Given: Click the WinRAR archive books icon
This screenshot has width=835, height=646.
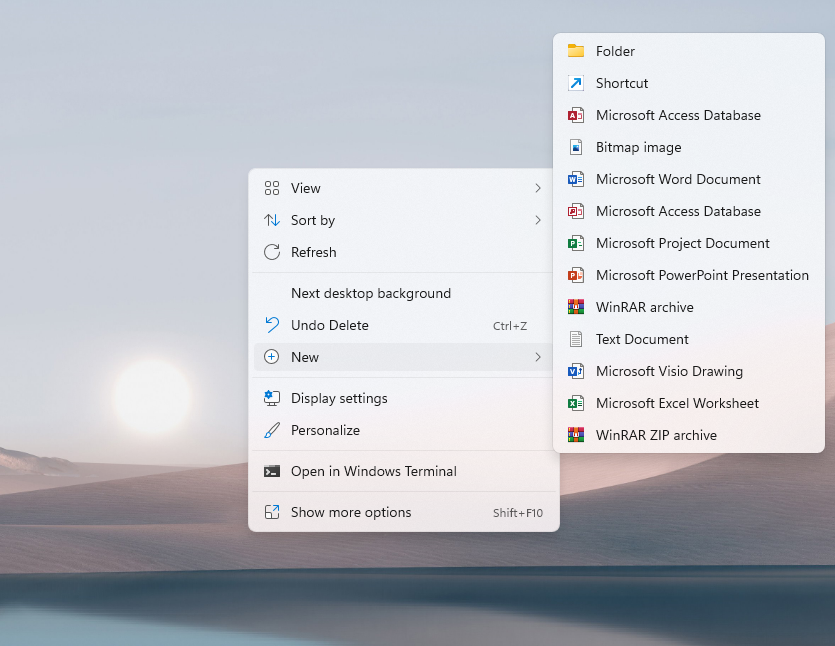Looking at the screenshot, I should (x=576, y=307).
